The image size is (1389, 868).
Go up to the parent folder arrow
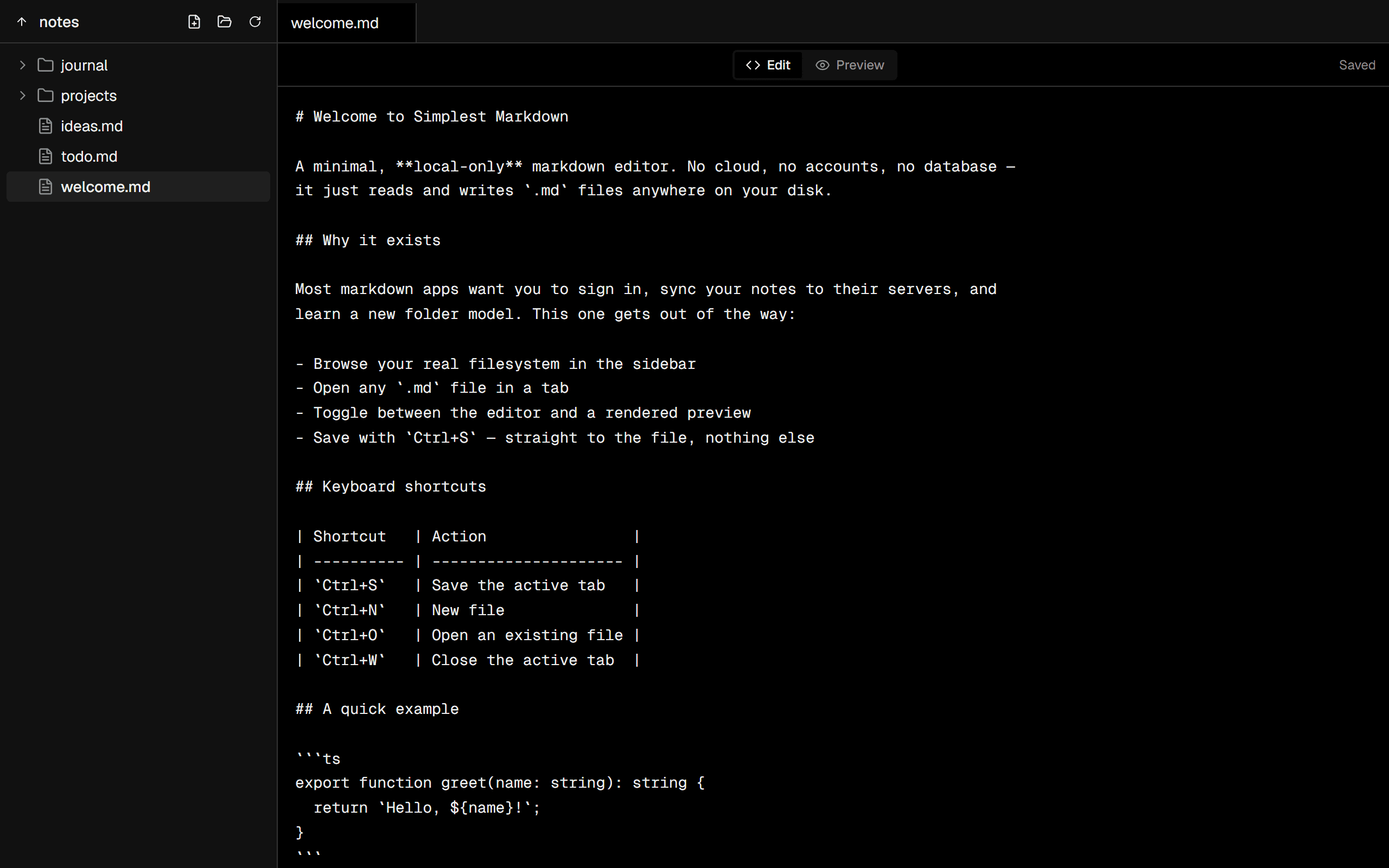pos(22,22)
